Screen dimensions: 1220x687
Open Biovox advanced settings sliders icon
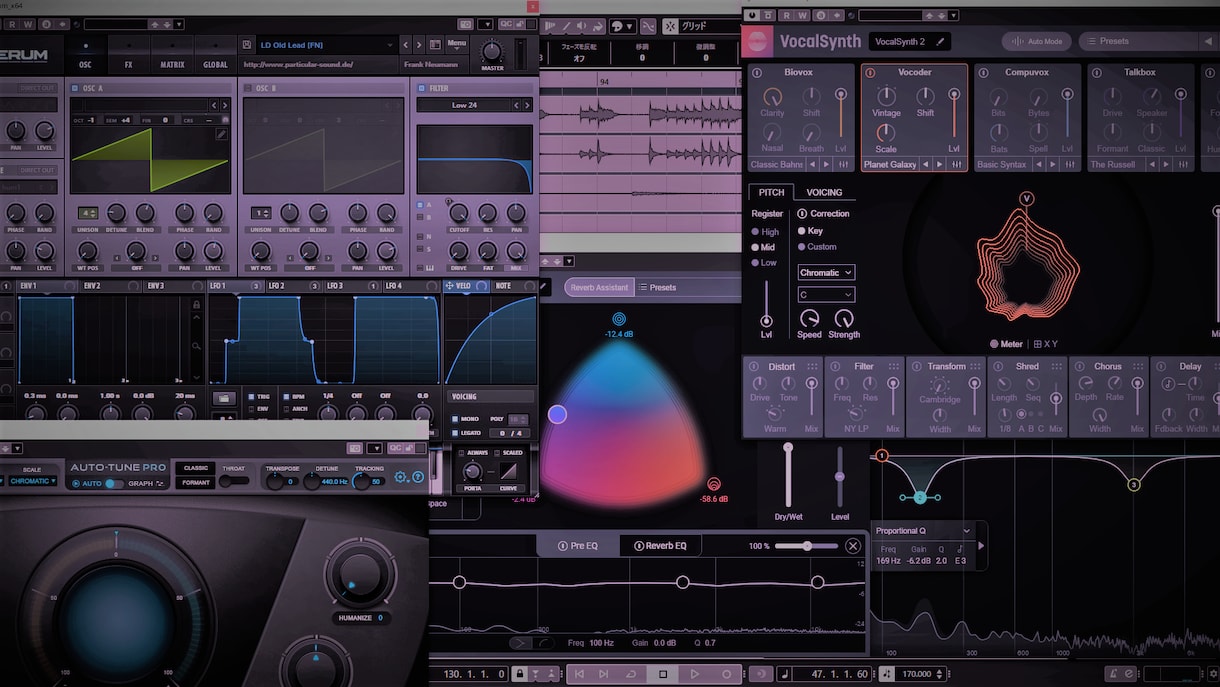coord(844,164)
